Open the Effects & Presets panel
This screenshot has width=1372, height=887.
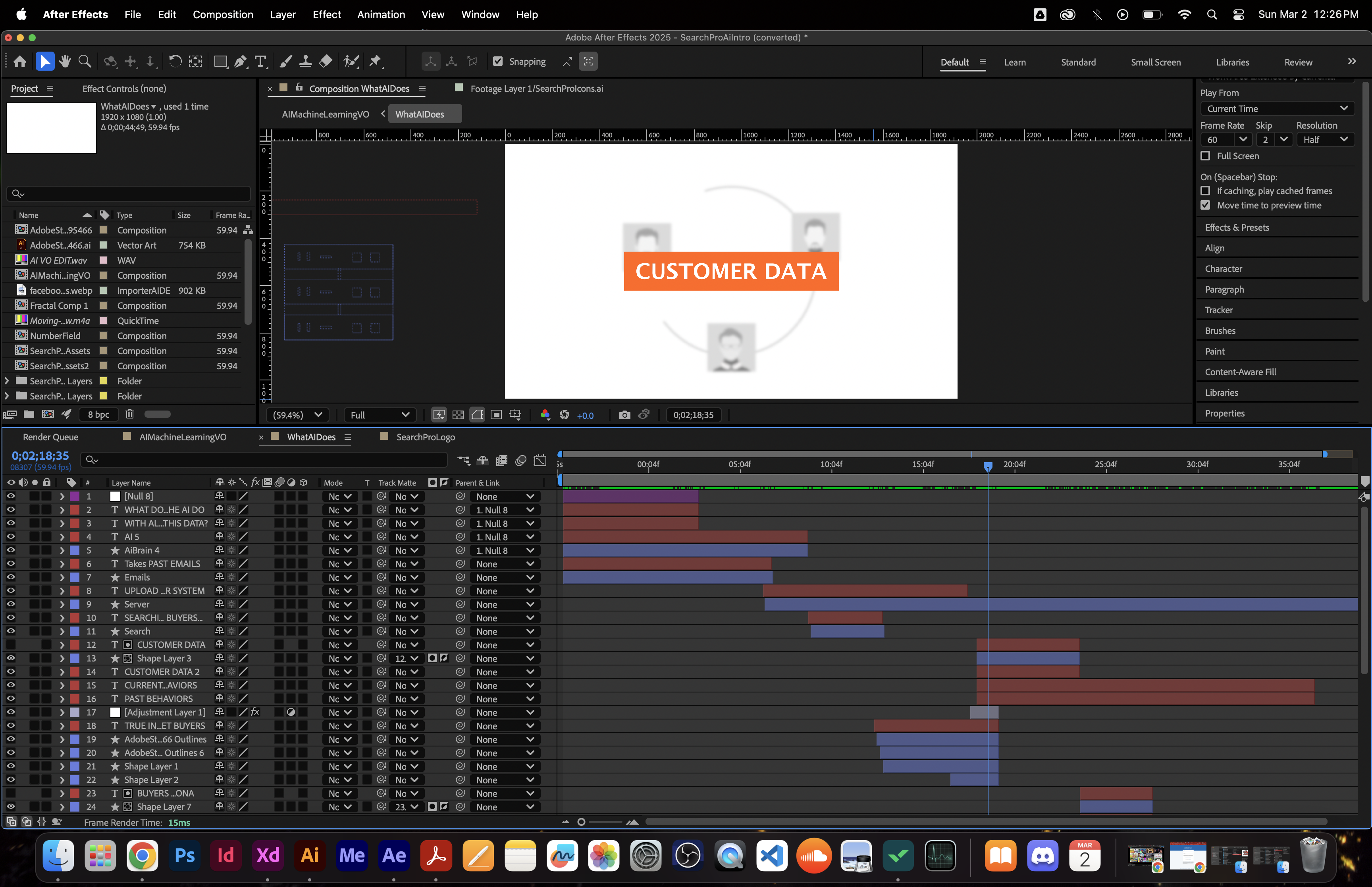(1237, 228)
